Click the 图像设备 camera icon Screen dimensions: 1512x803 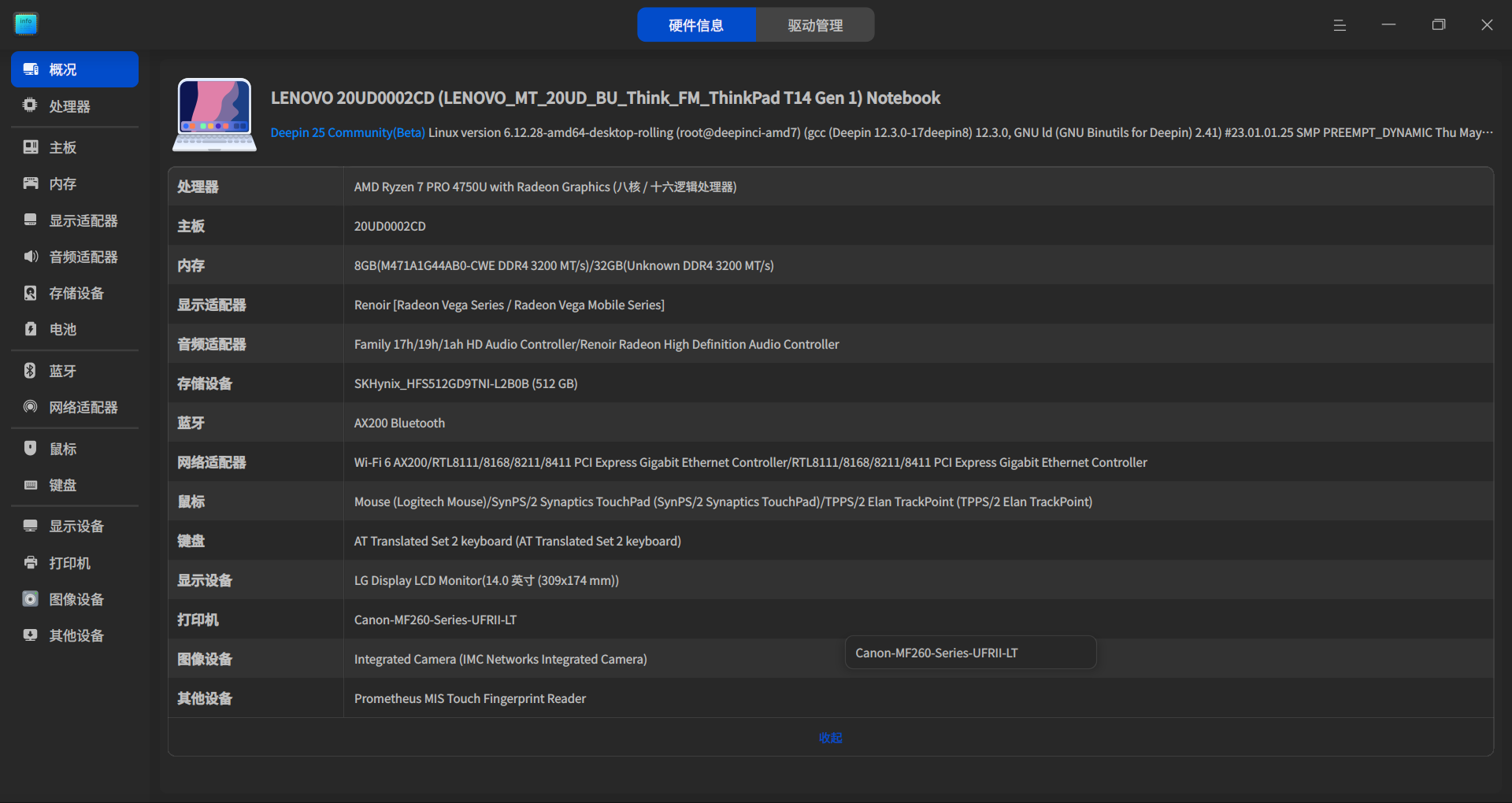coord(31,599)
